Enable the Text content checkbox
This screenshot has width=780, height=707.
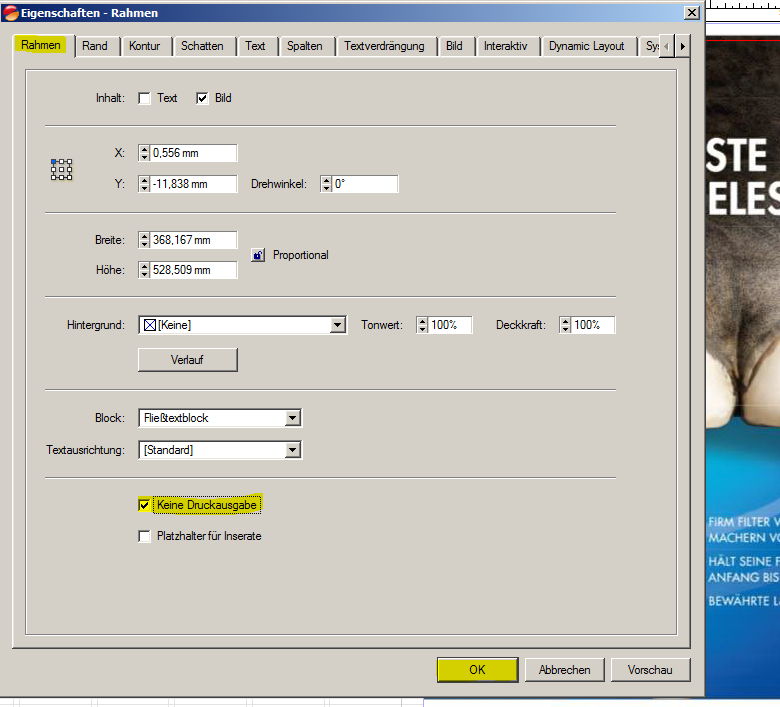pyautogui.click(x=145, y=98)
